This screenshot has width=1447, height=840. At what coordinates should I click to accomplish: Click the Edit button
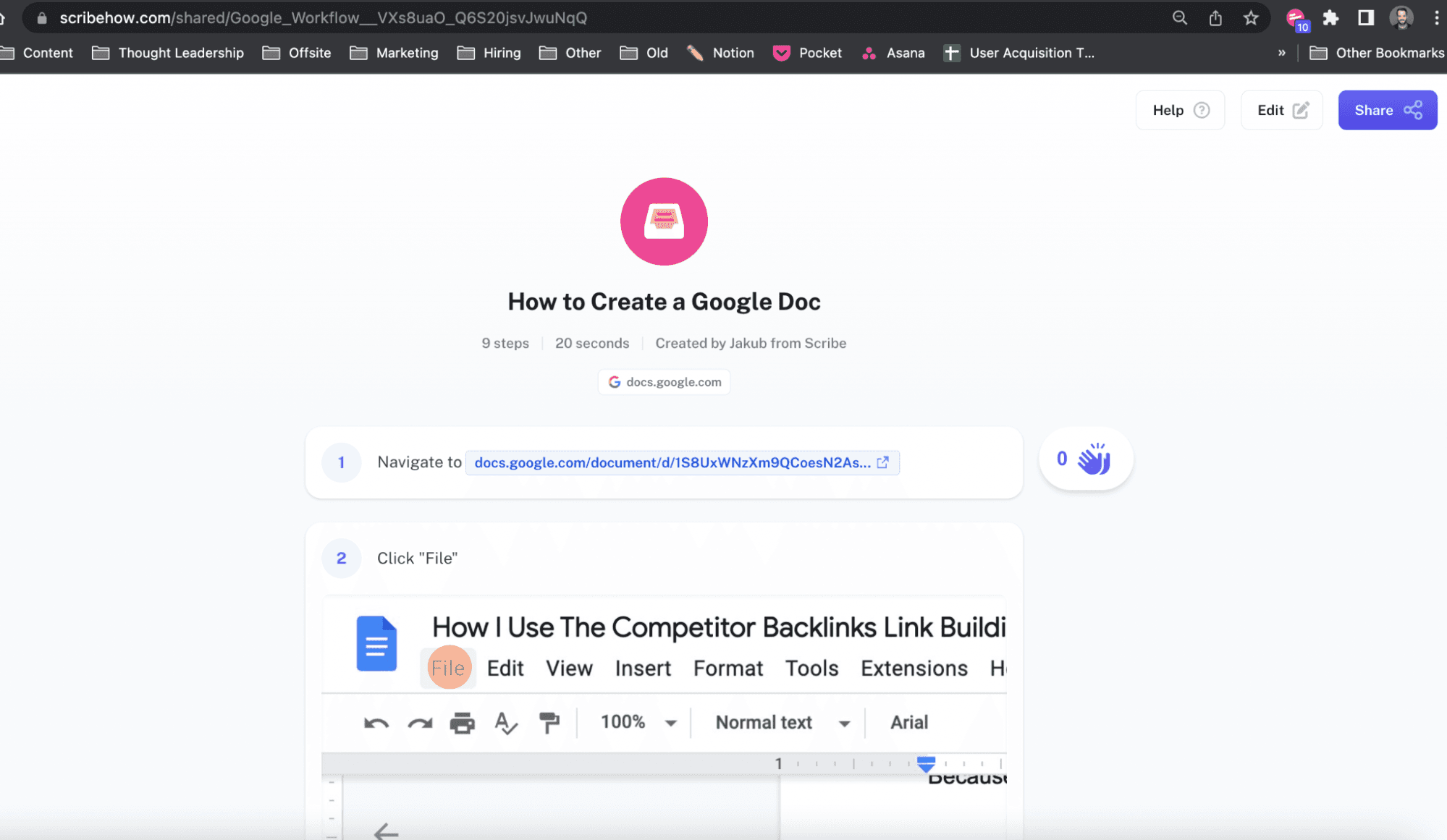(1281, 110)
